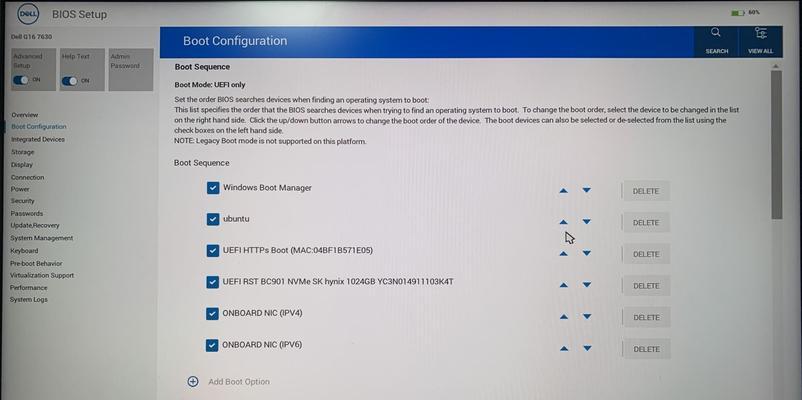Click the scrollbar up arrow
Viewport: 802px width, 400px height.
click(x=776, y=66)
